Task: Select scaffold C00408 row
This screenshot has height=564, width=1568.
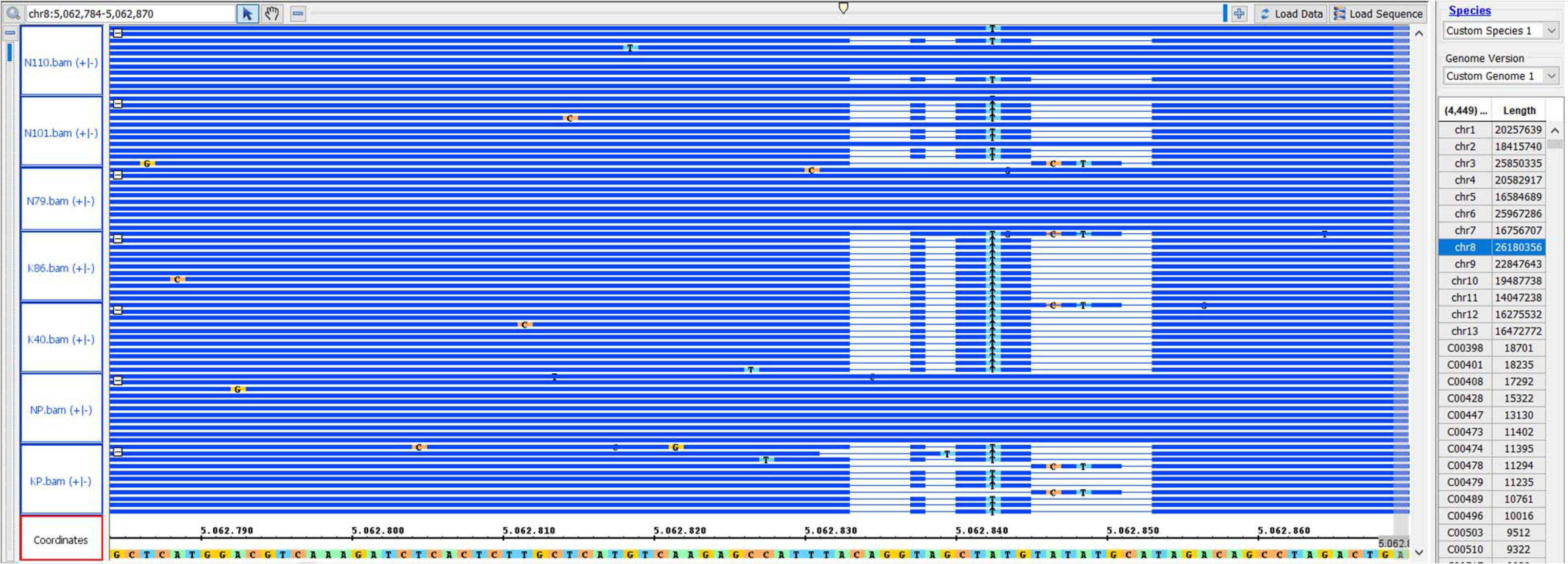Action: coord(1492,381)
